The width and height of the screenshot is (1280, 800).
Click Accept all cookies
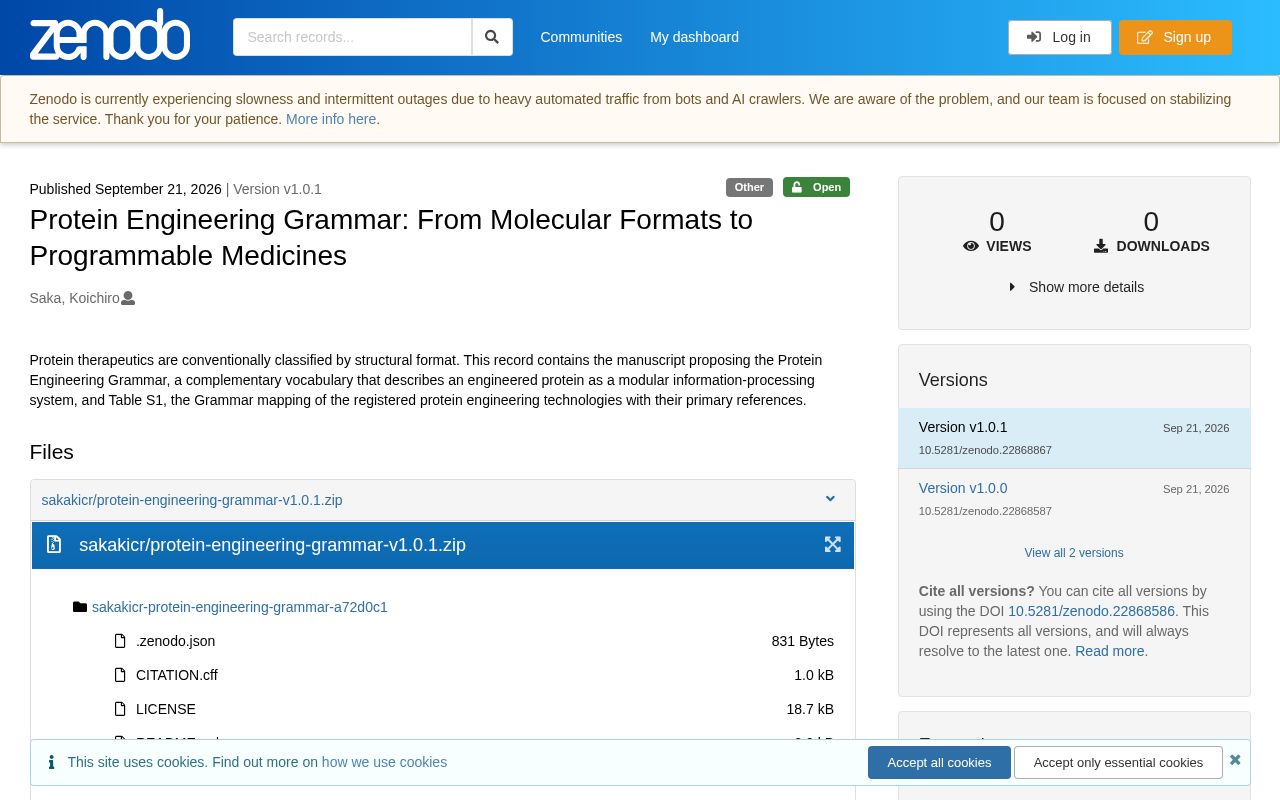pyautogui.click(x=939, y=762)
